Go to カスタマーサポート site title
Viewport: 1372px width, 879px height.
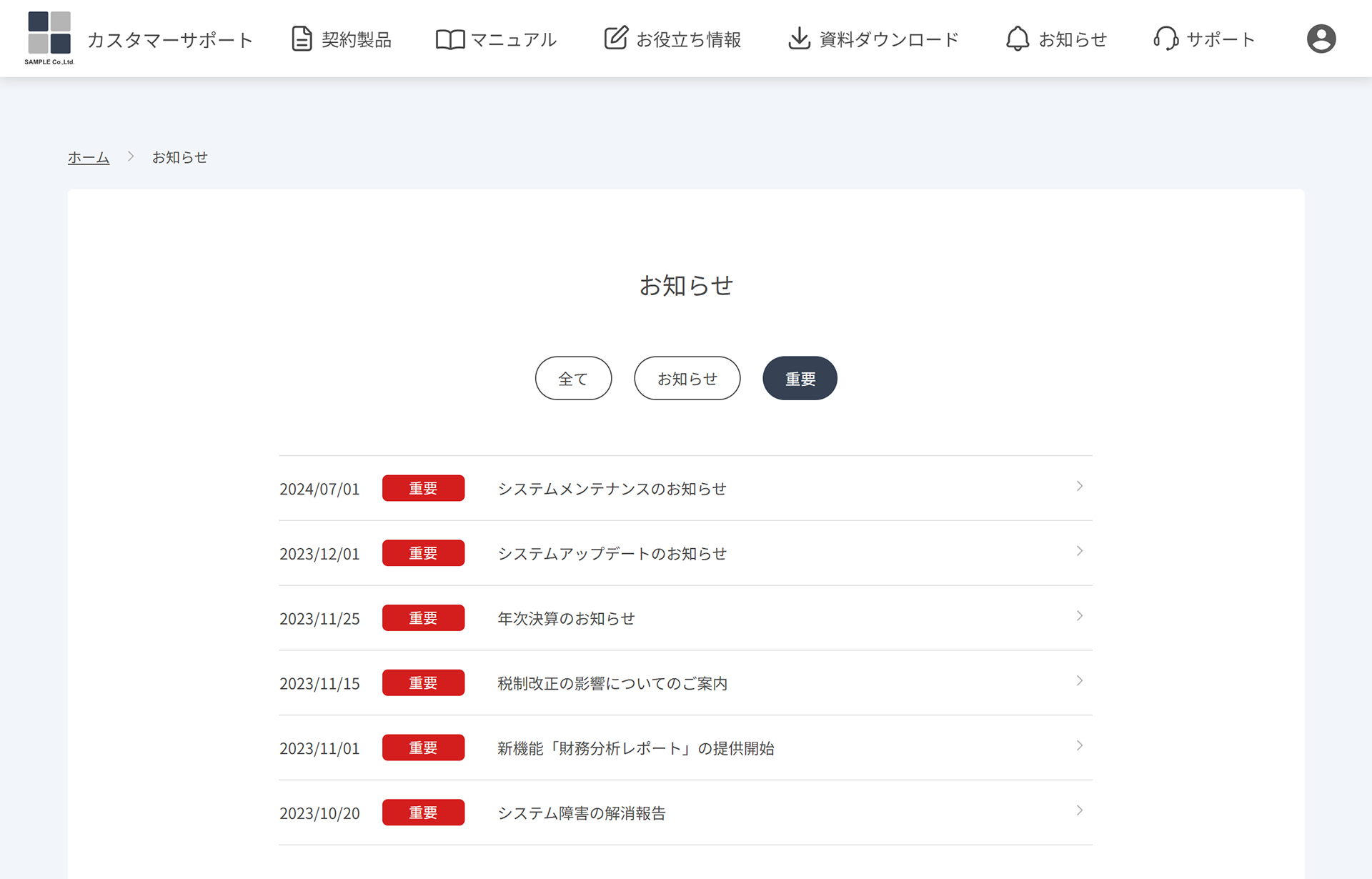pos(170,40)
